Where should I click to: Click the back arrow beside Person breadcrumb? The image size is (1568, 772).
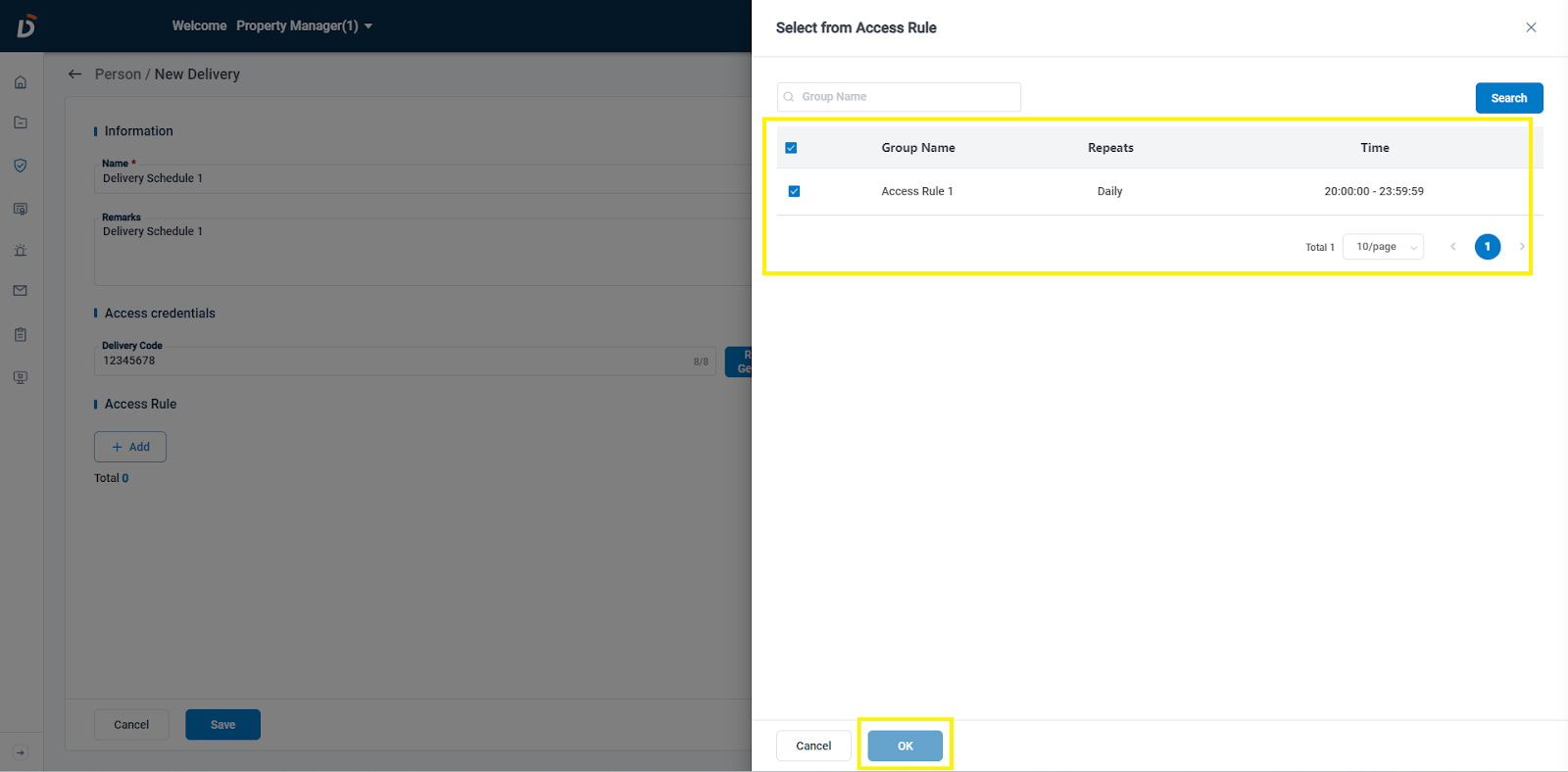(x=74, y=74)
